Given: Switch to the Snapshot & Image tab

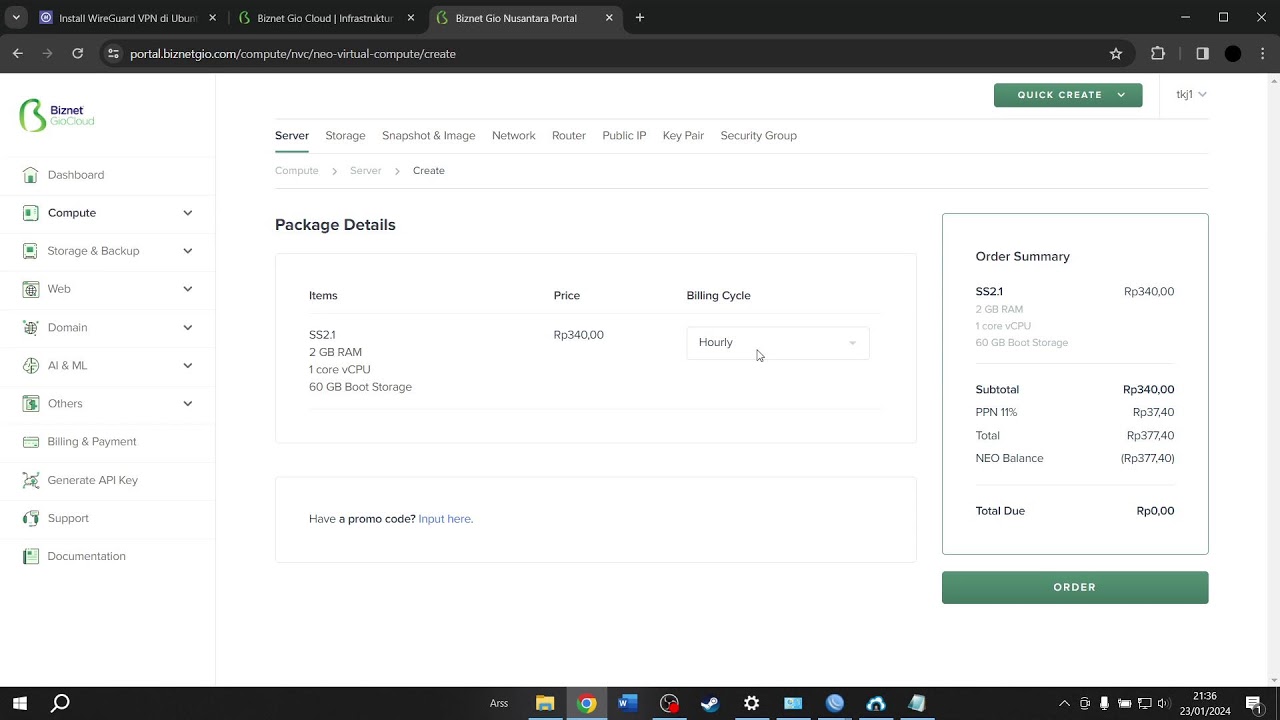Looking at the screenshot, I should [428, 136].
